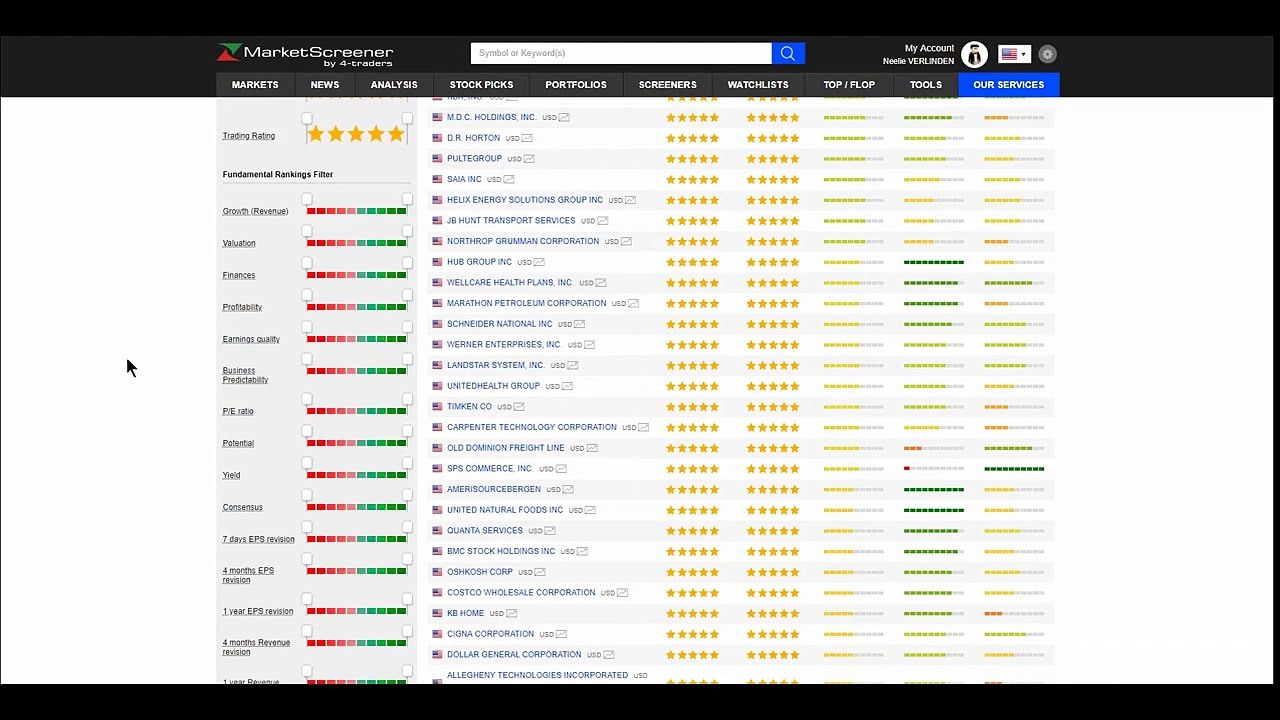Open the user avatar profile picture
Screen dimensions: 1280x720
[x=974, y=54]
